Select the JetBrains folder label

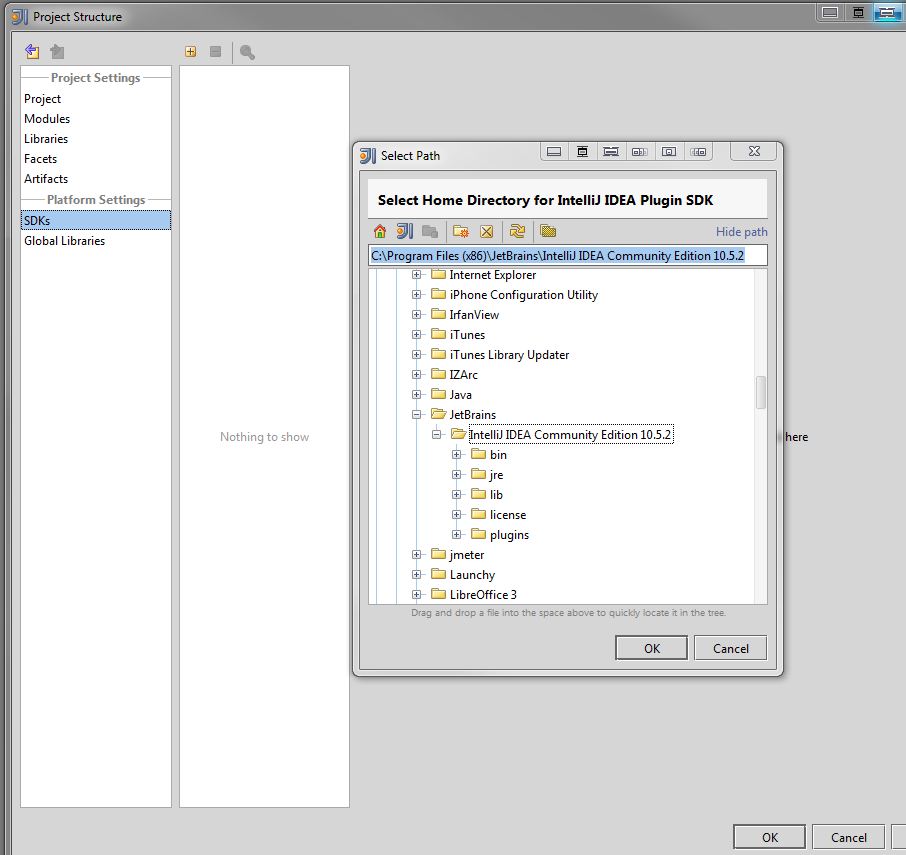(x=473, y=415)
